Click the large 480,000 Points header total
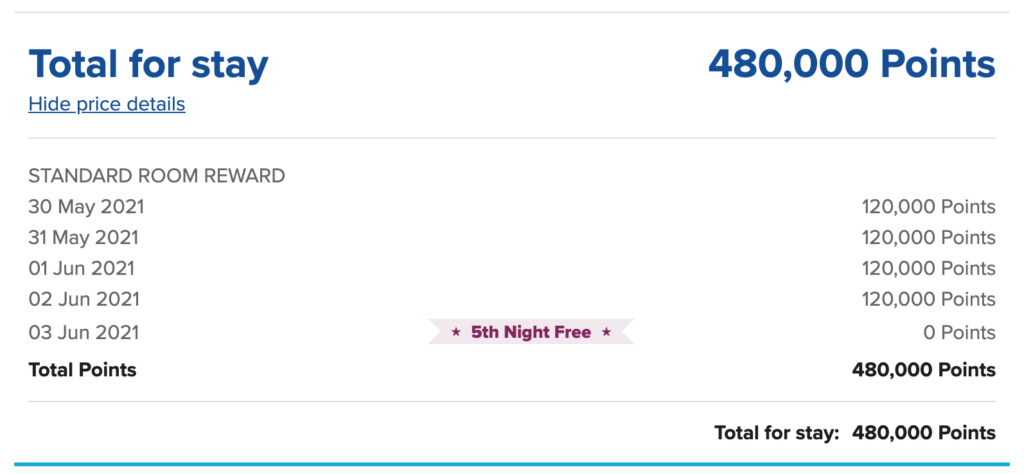1024x474 pixels. pos(852,63)
